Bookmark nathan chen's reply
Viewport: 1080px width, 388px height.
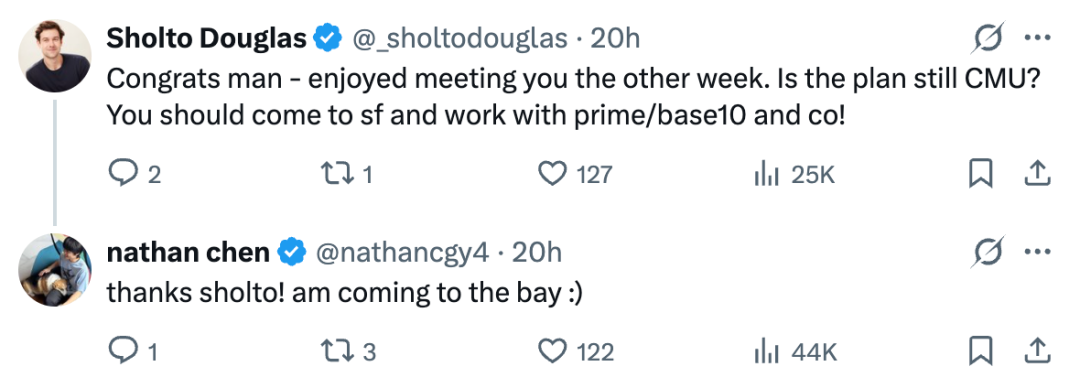click(980, 352)
